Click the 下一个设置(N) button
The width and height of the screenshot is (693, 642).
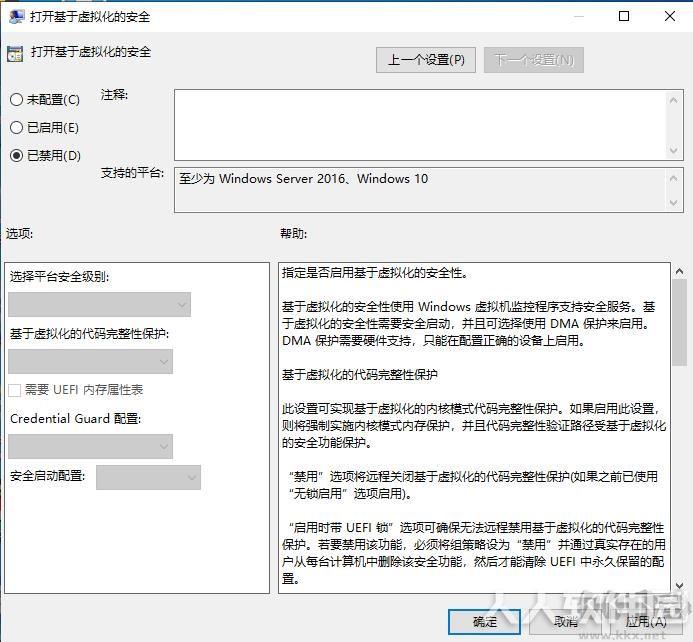[533, 60]
